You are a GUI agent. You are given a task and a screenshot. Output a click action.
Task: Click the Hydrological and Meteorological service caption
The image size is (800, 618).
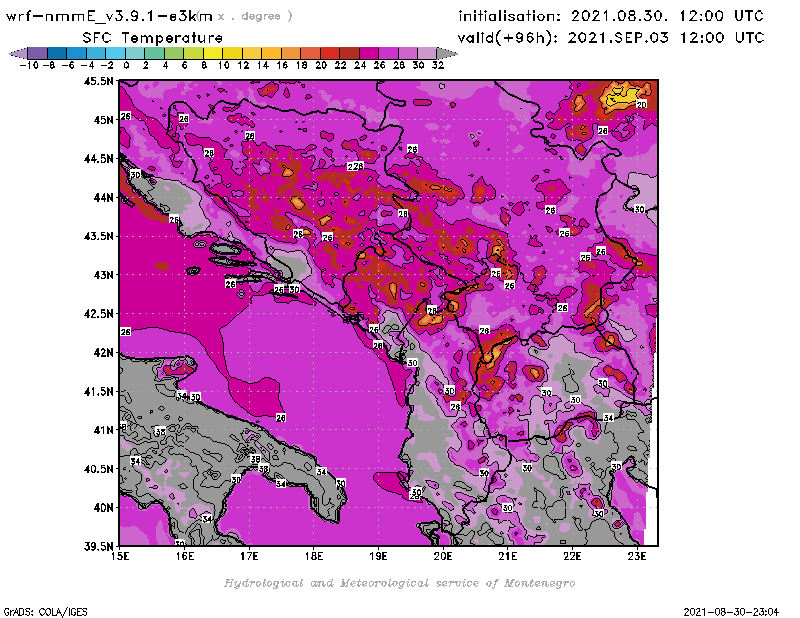pos(399,583)
